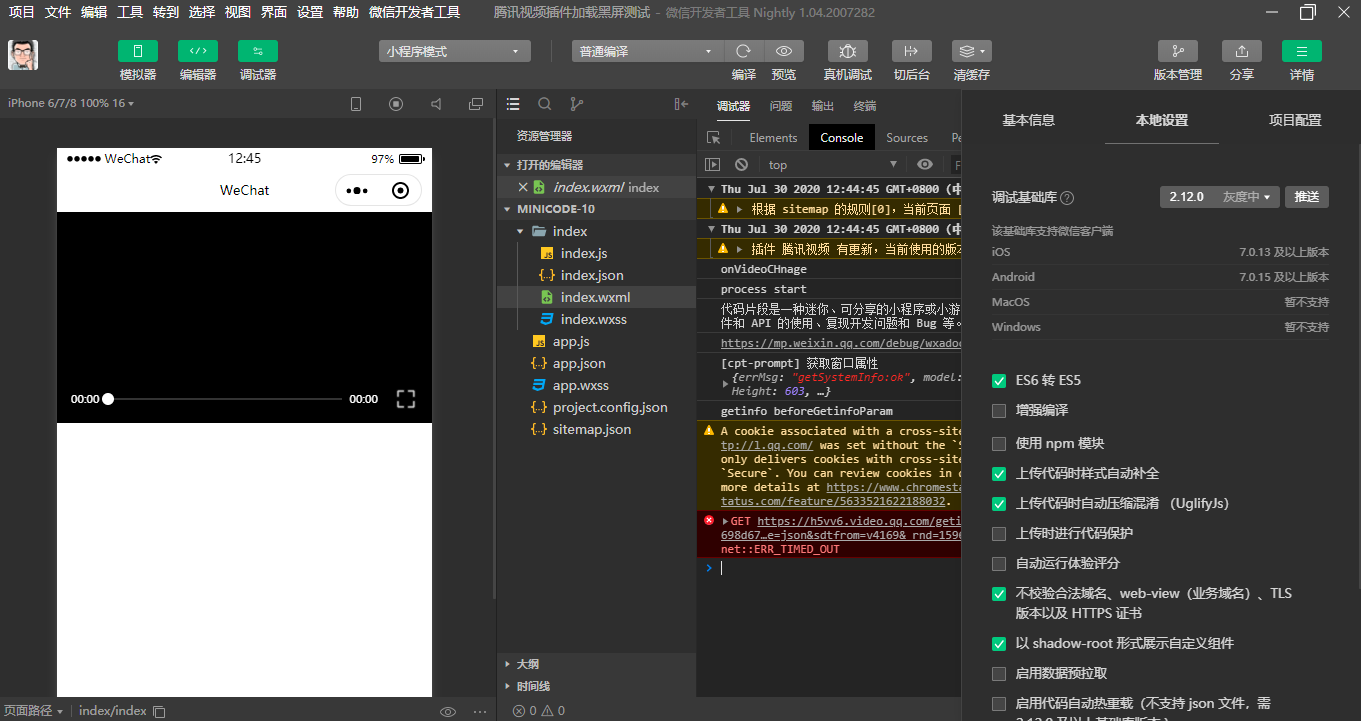Click fullscreen icon on video player
This screenshot has height=721, width=1361.
pyautogui.click(x=406, y=399)
